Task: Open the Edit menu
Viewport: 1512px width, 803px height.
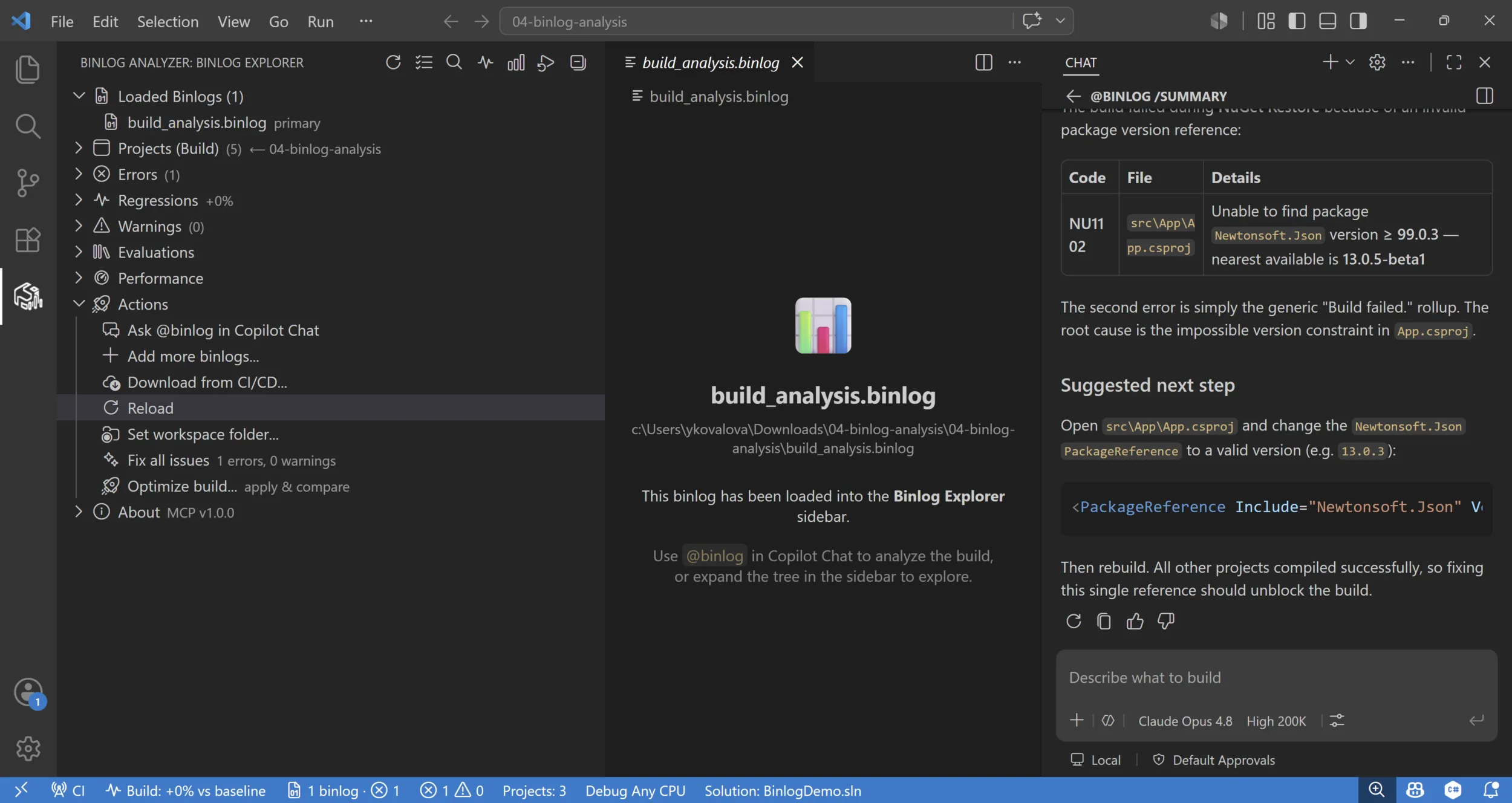Action: coord(105,22)
